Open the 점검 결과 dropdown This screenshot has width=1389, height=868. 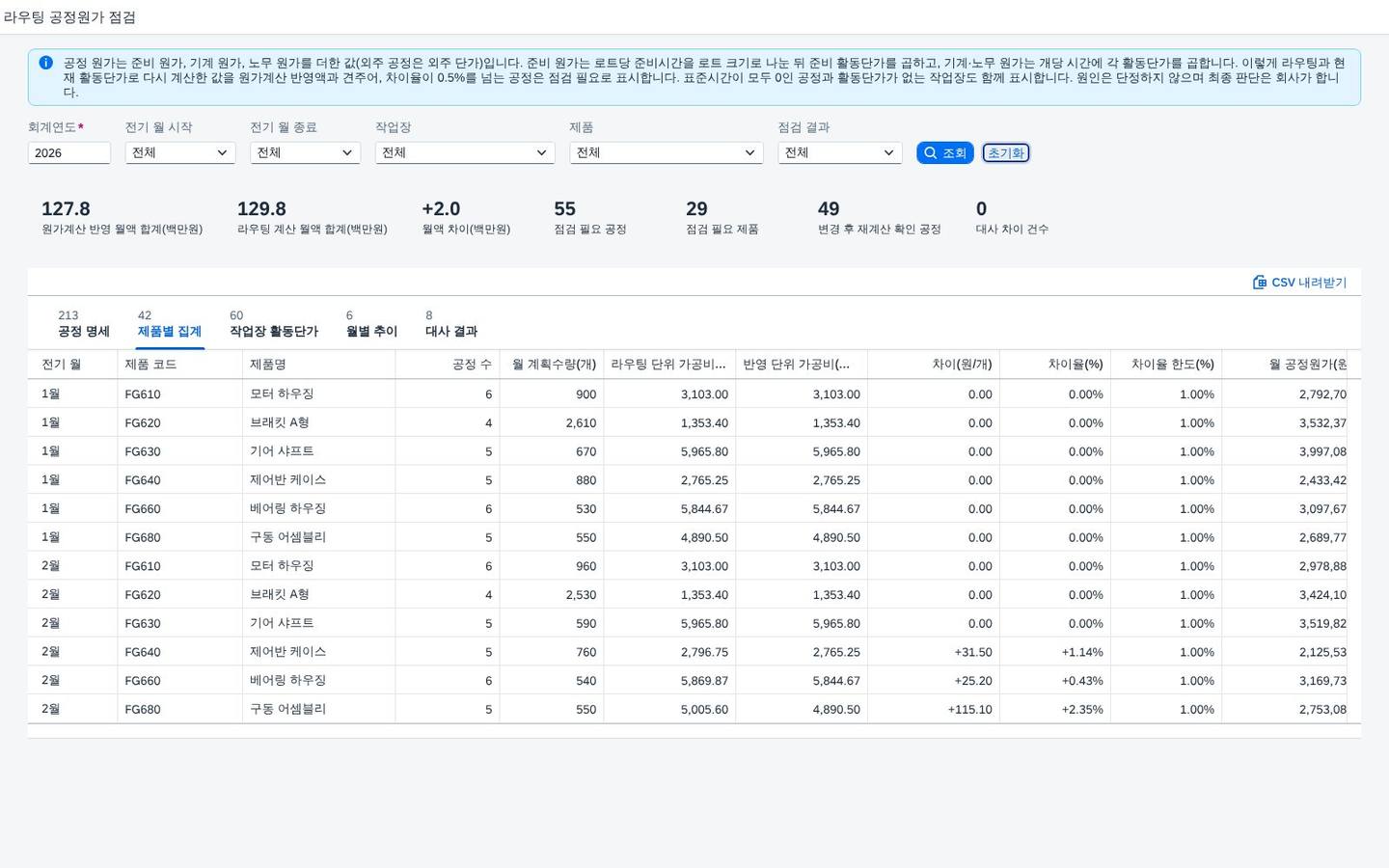coord(840,152)
